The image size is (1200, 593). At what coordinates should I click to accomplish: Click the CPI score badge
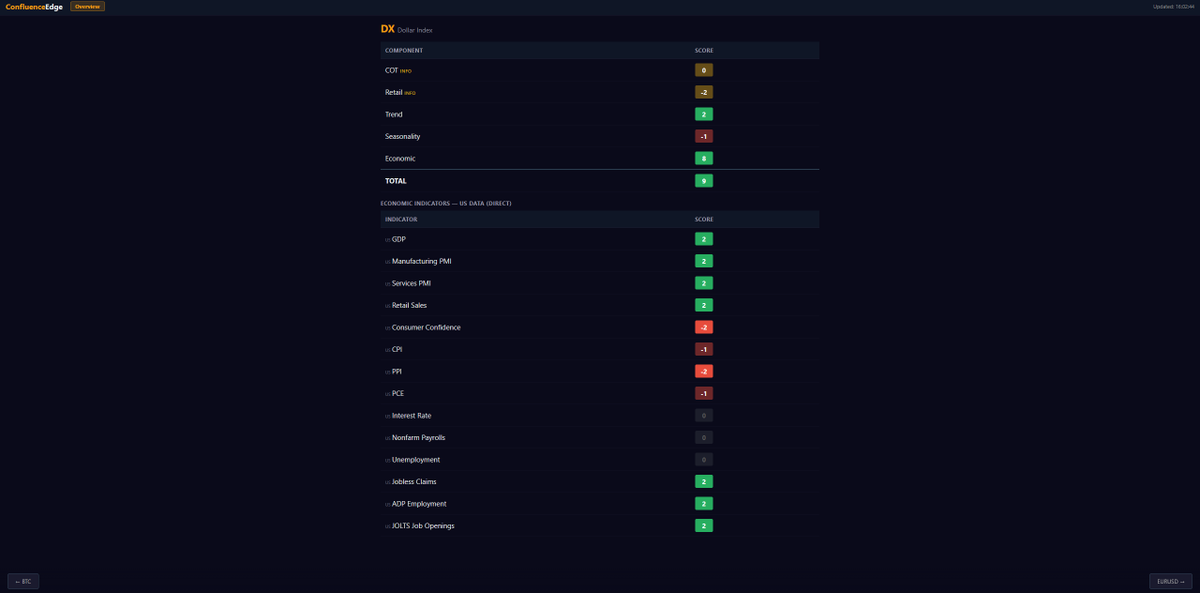[x=704, y=349]
